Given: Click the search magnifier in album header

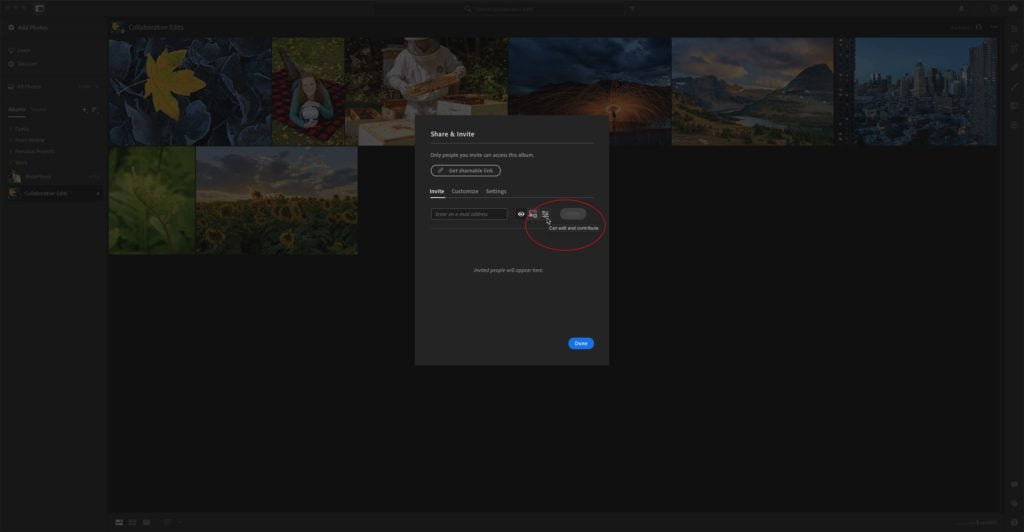Looking at the screenshot, I should coord(978,27).
